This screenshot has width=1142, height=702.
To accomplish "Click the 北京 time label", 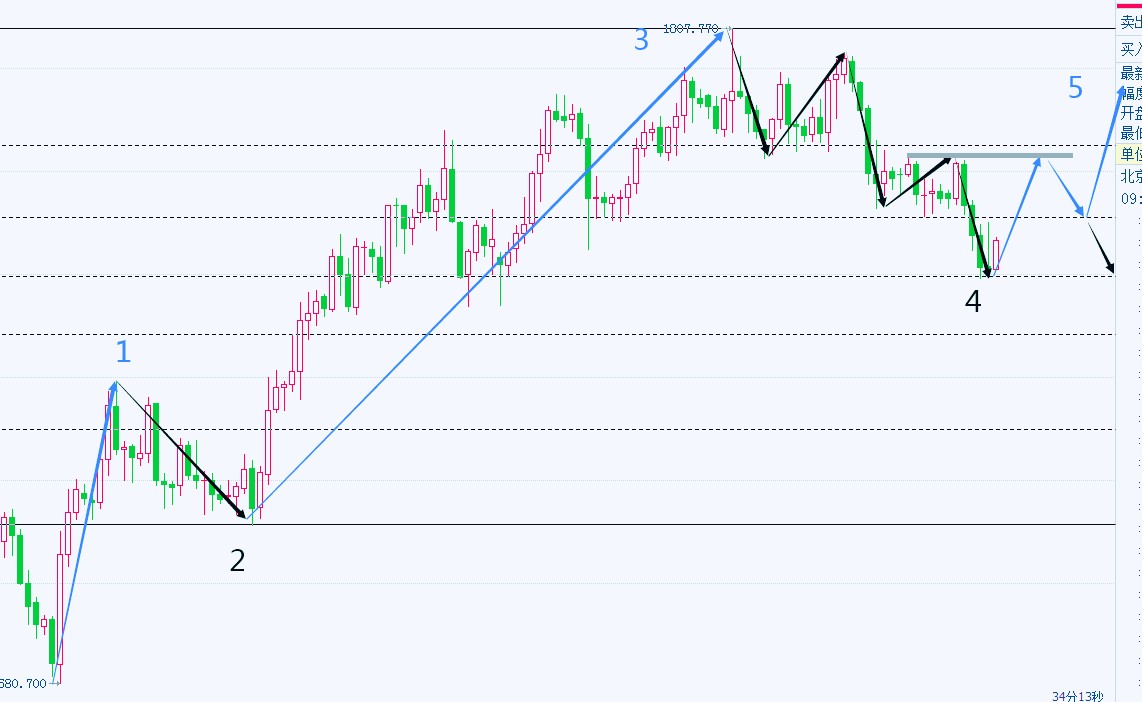I will point(1131,176).
